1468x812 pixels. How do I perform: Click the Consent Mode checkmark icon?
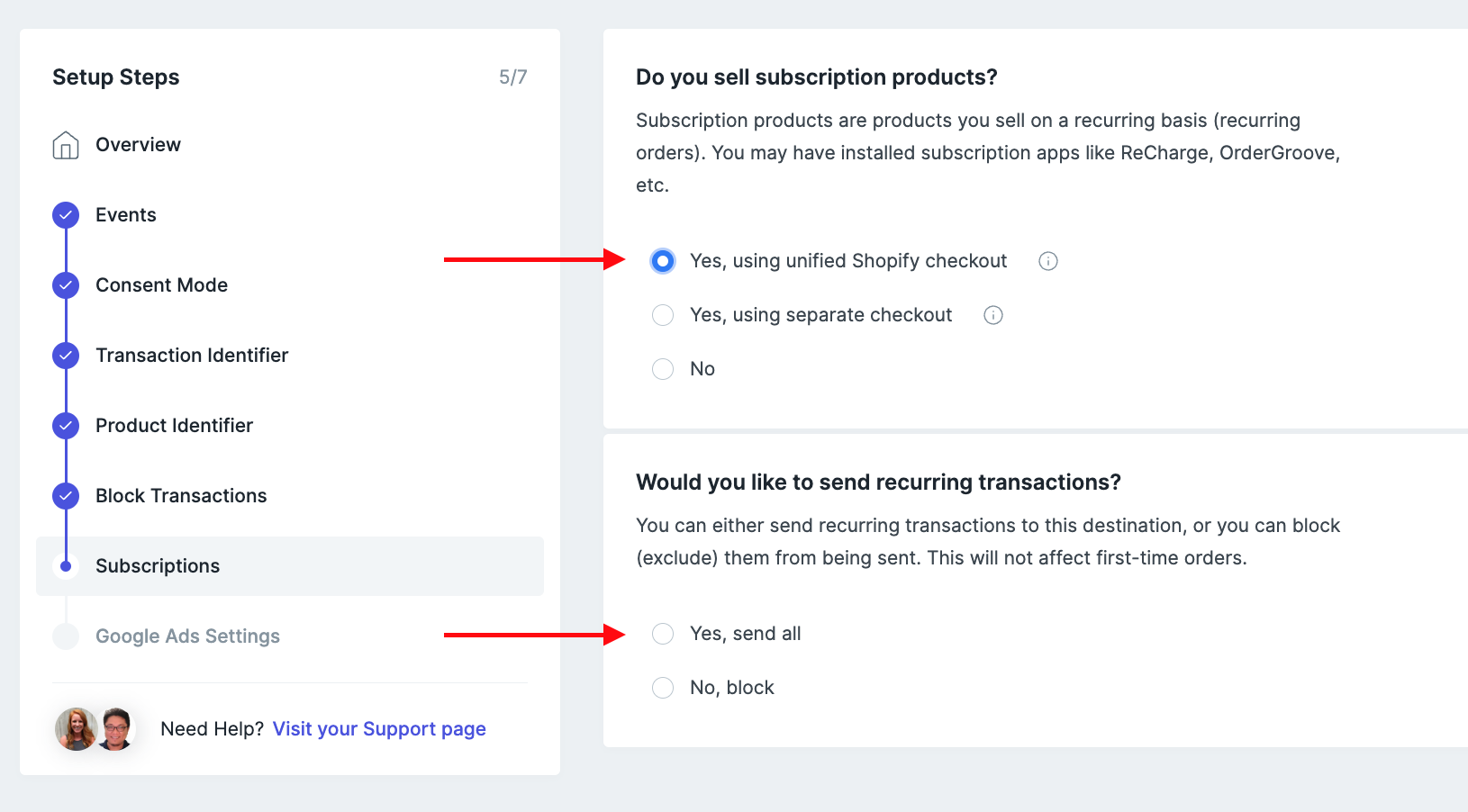pyautogui.click(x=66, y=285)
